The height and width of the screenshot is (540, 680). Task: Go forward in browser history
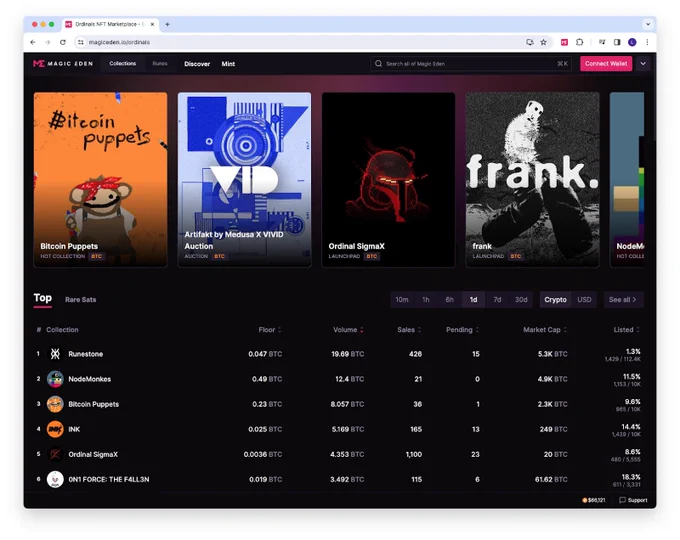[x=48, y=42]
